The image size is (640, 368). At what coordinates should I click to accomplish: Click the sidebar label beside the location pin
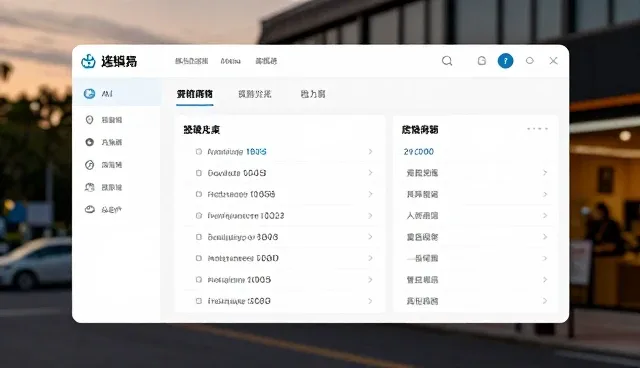pyautogui.click(x=112, y=120)
